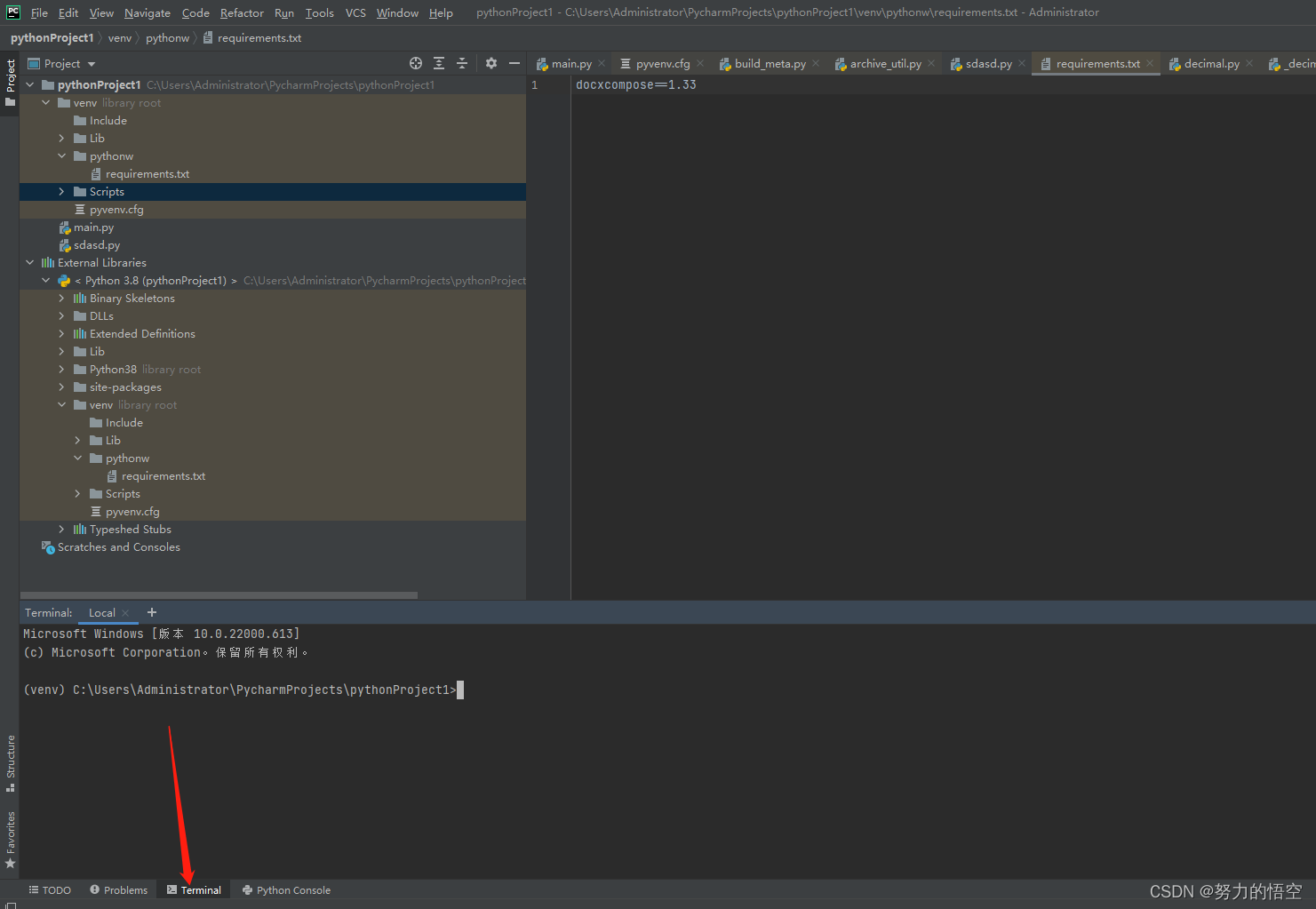Open the Refactor menu
This screenshot has width=1316, height=909.
242,12
